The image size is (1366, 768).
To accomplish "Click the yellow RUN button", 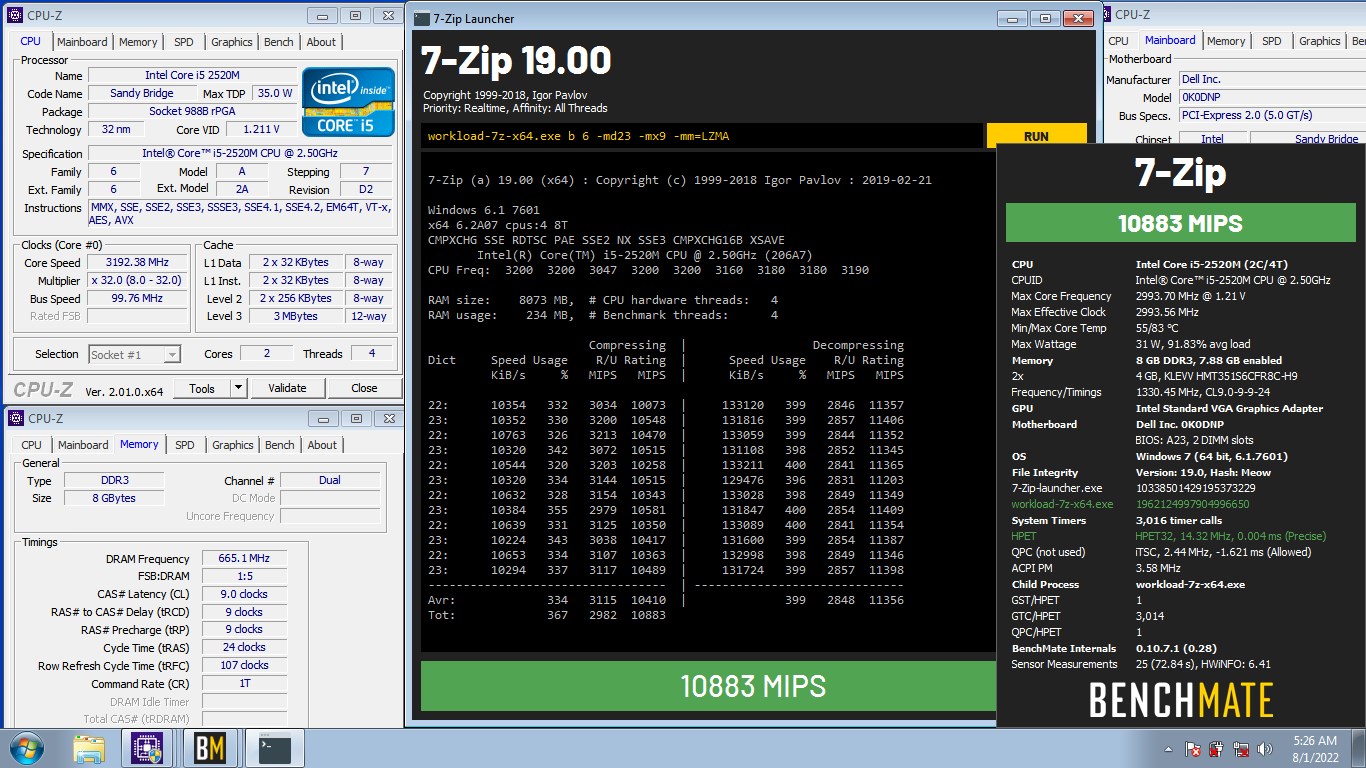I will point(1036,137).
